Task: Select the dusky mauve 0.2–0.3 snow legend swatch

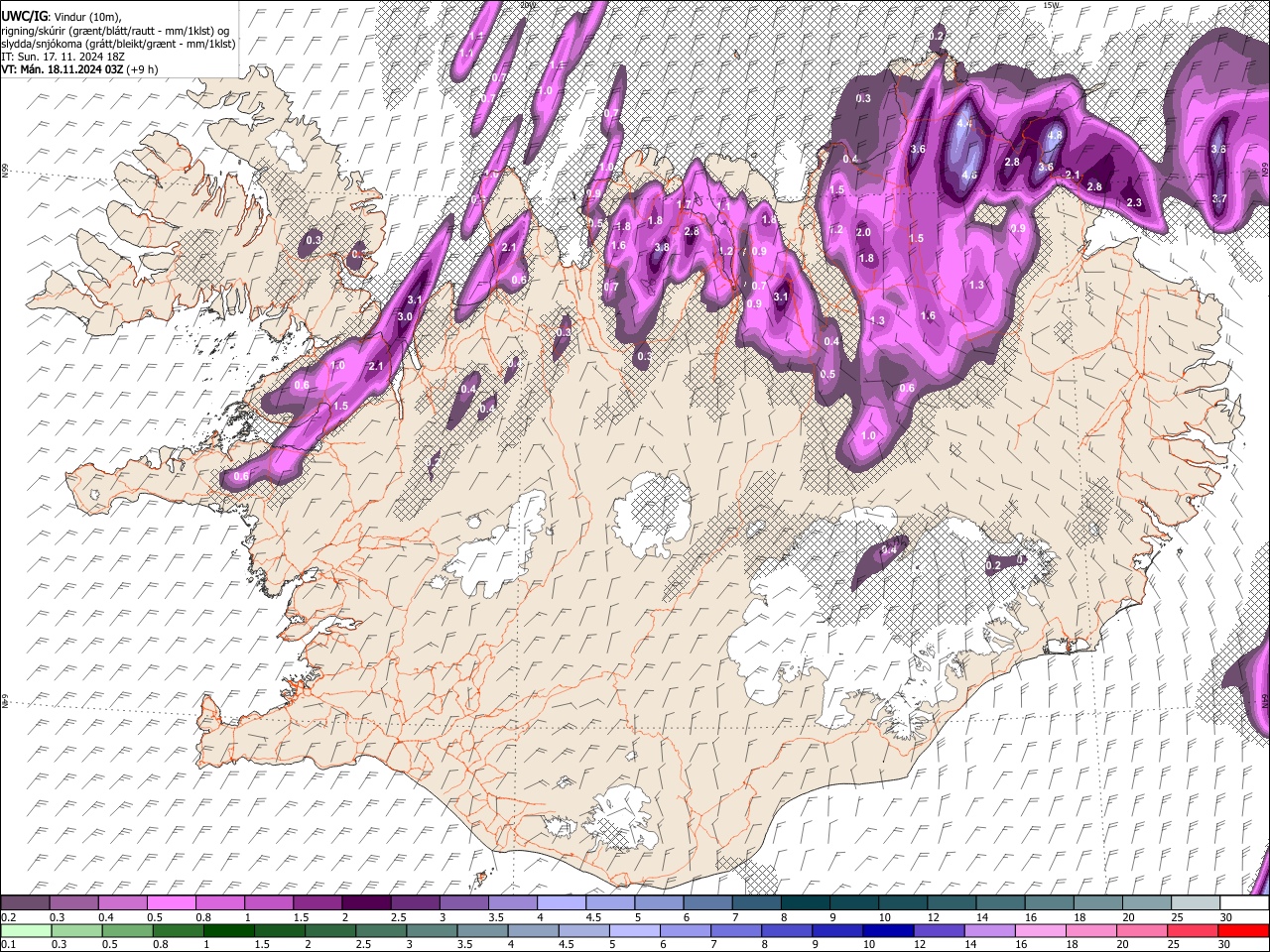Action: tap(25, 903)
